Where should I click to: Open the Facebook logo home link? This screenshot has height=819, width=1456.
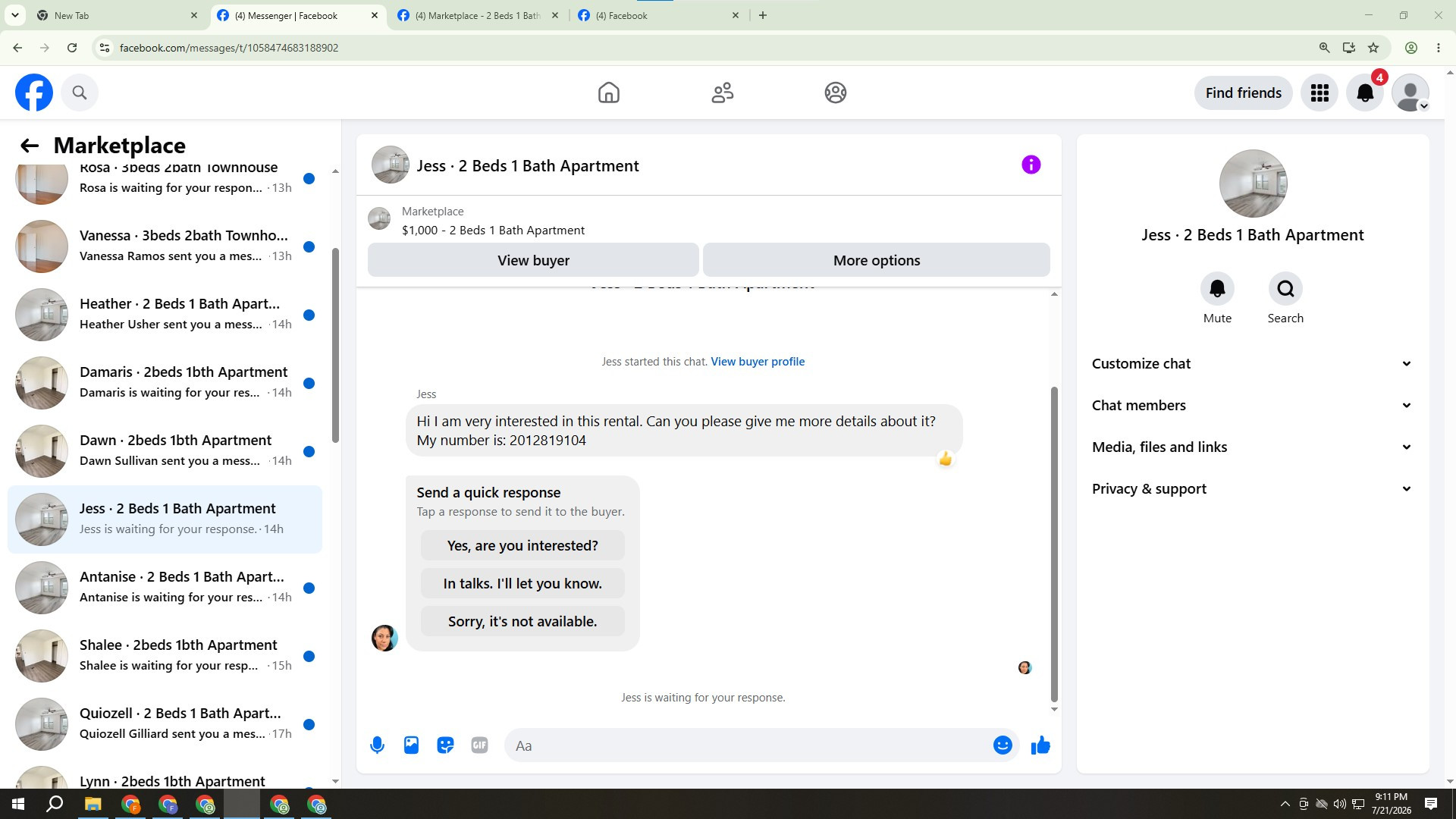(34, 93)
